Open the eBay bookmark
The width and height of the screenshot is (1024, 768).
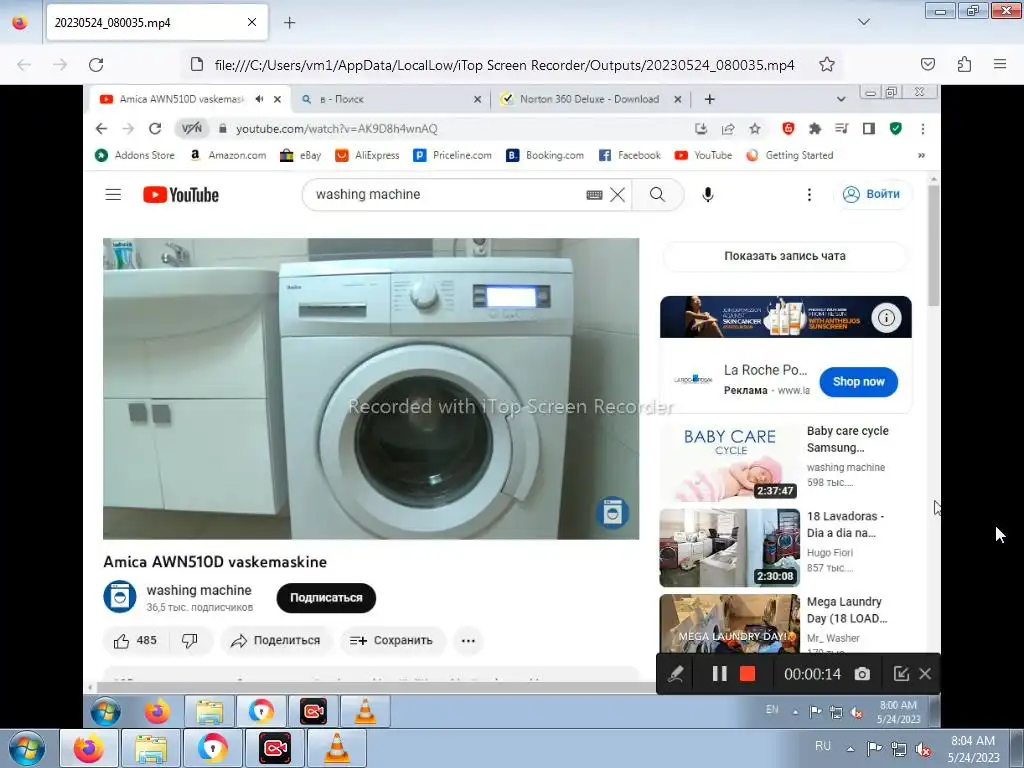(x=301, y=155)
